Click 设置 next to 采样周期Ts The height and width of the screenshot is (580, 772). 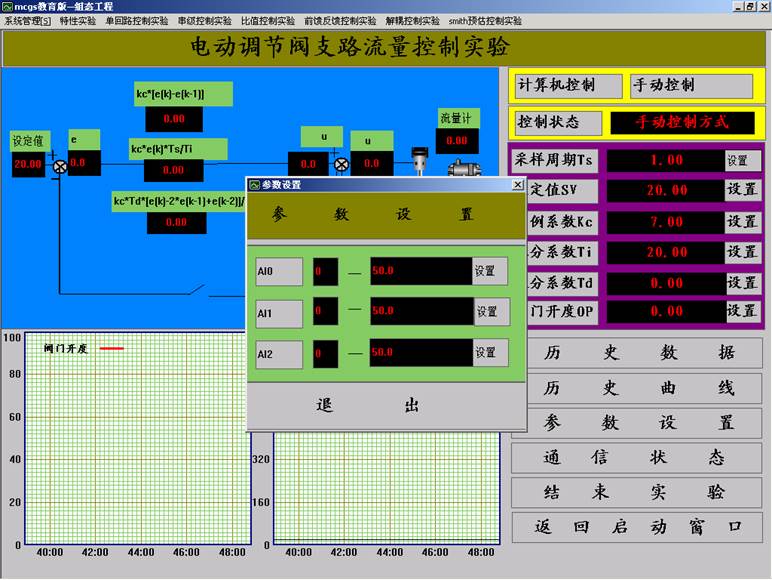[x=739, y=160]
